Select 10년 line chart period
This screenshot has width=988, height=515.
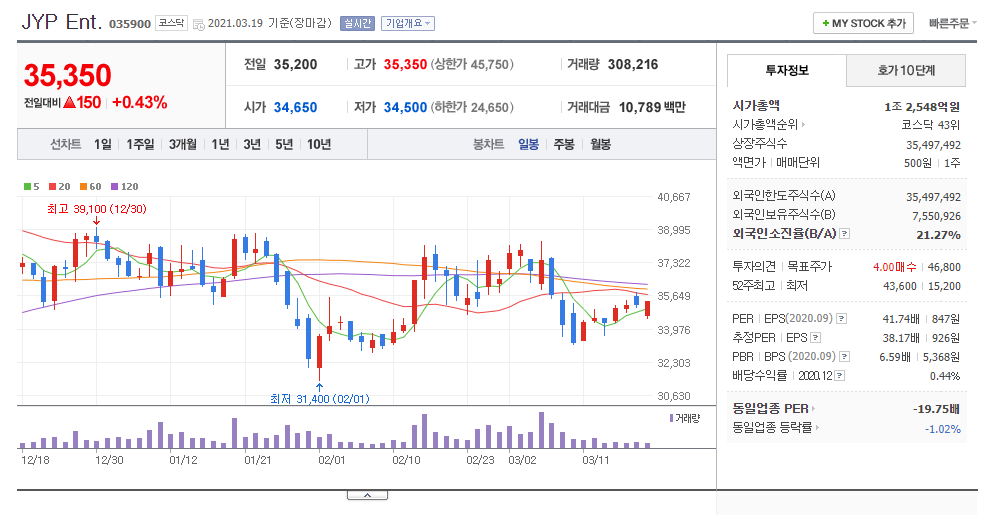319,144
